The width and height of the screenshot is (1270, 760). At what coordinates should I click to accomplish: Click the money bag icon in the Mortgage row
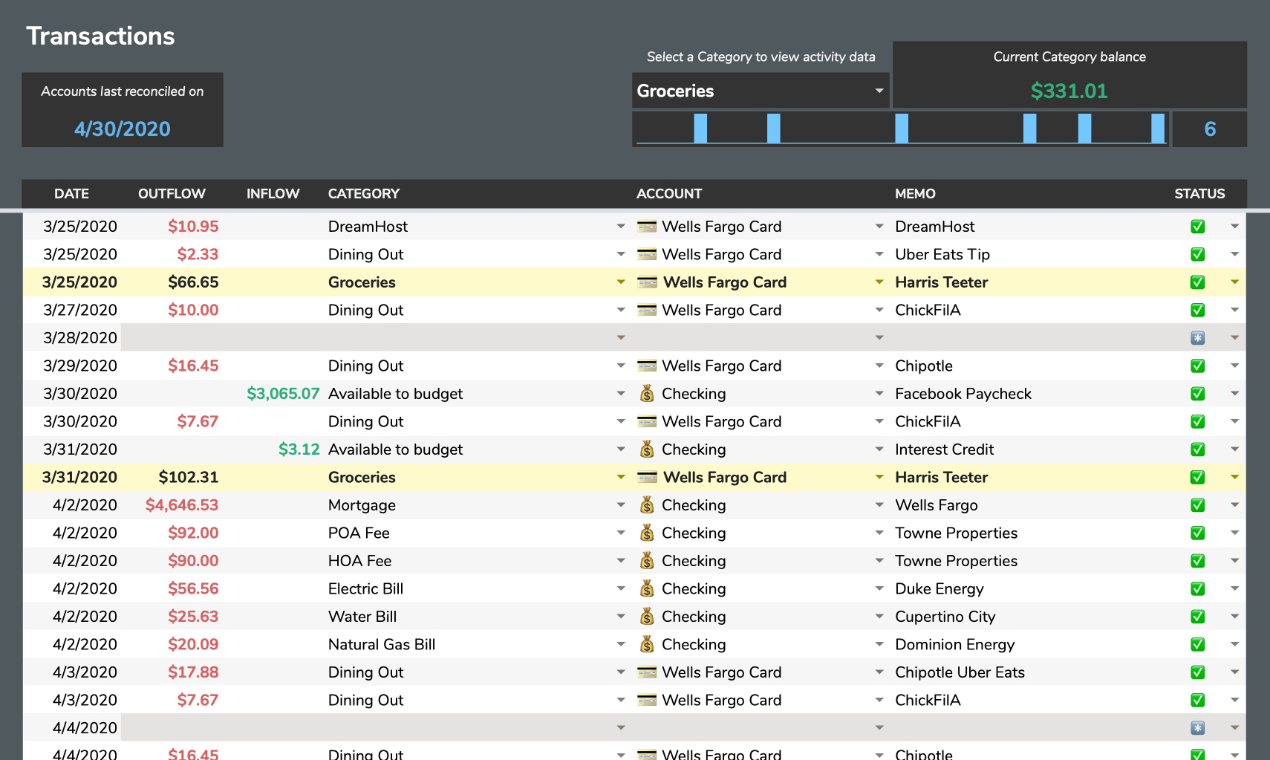(x=647, y=505)
